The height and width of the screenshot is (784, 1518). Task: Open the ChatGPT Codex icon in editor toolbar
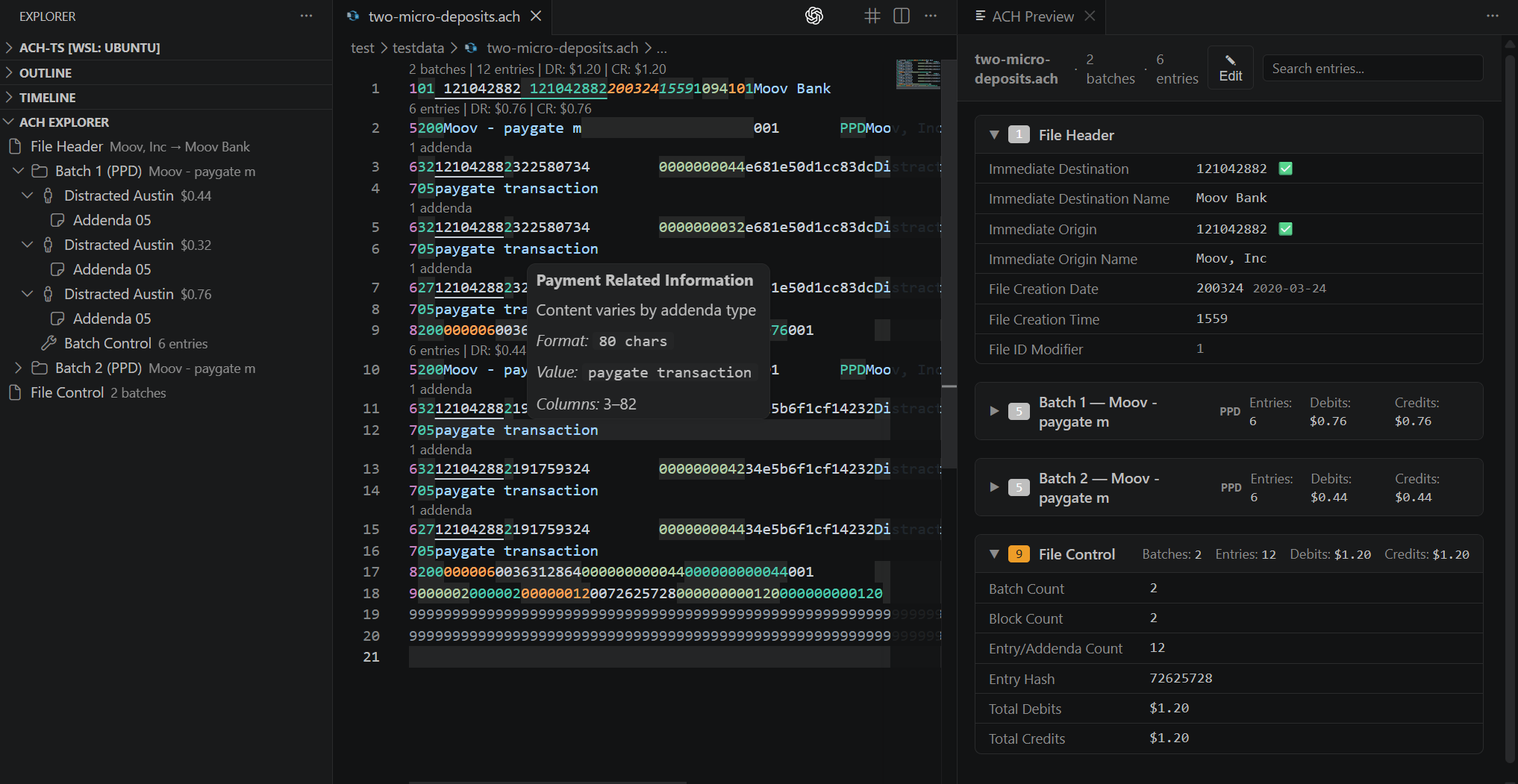click(x=814, y=16)
